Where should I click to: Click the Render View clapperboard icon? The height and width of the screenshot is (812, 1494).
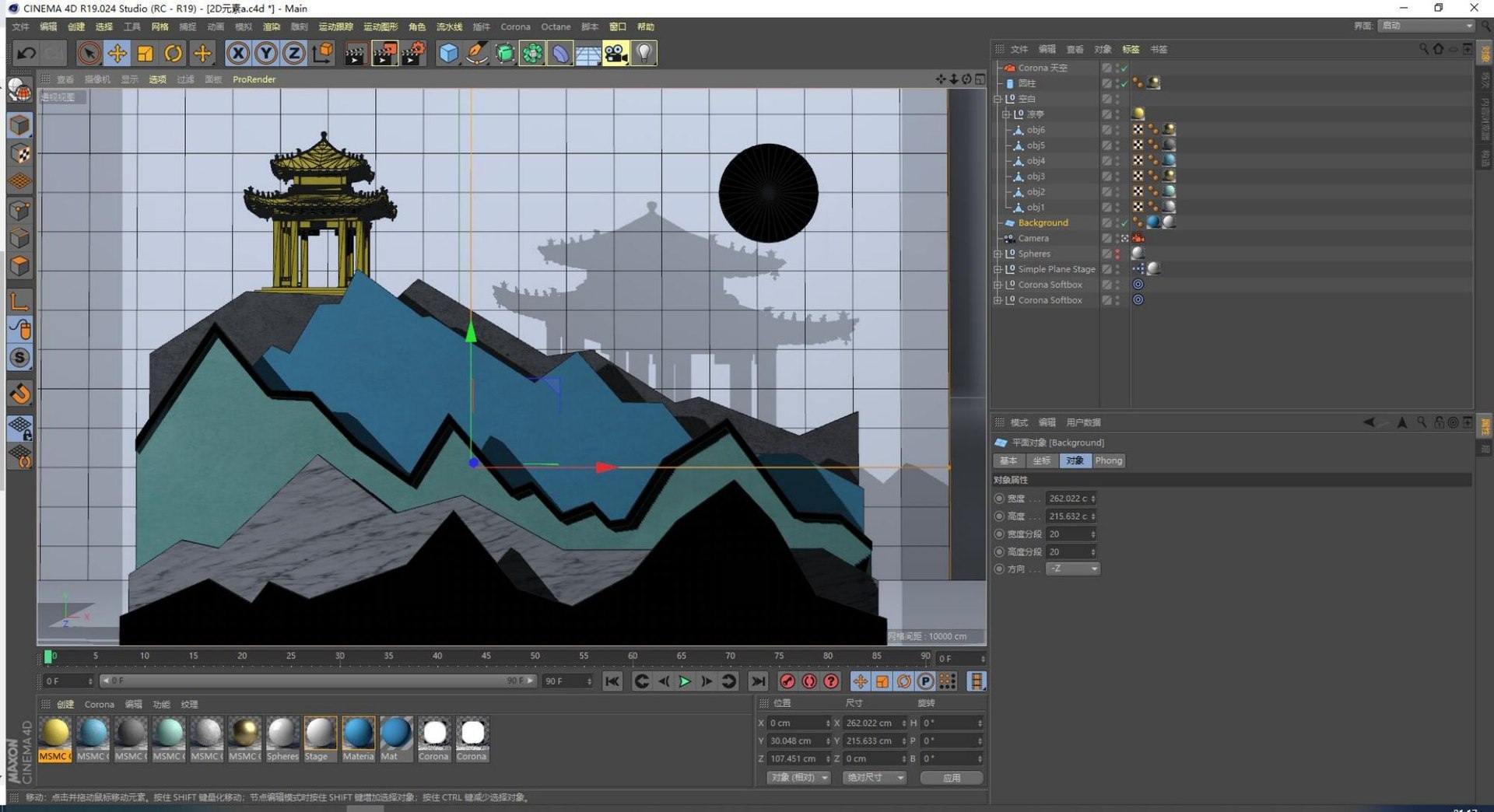(x=356, y=53)
